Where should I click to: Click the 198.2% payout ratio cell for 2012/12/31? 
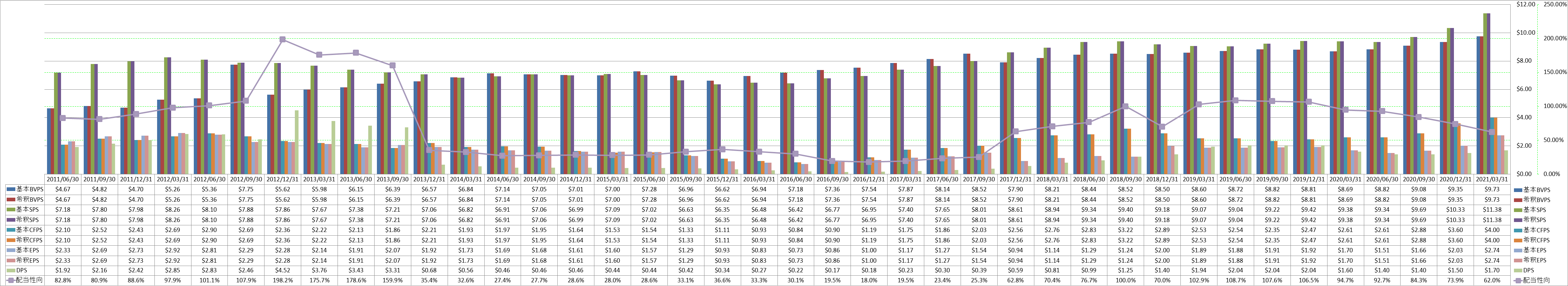pyautogui.click(x=283, y=281)
